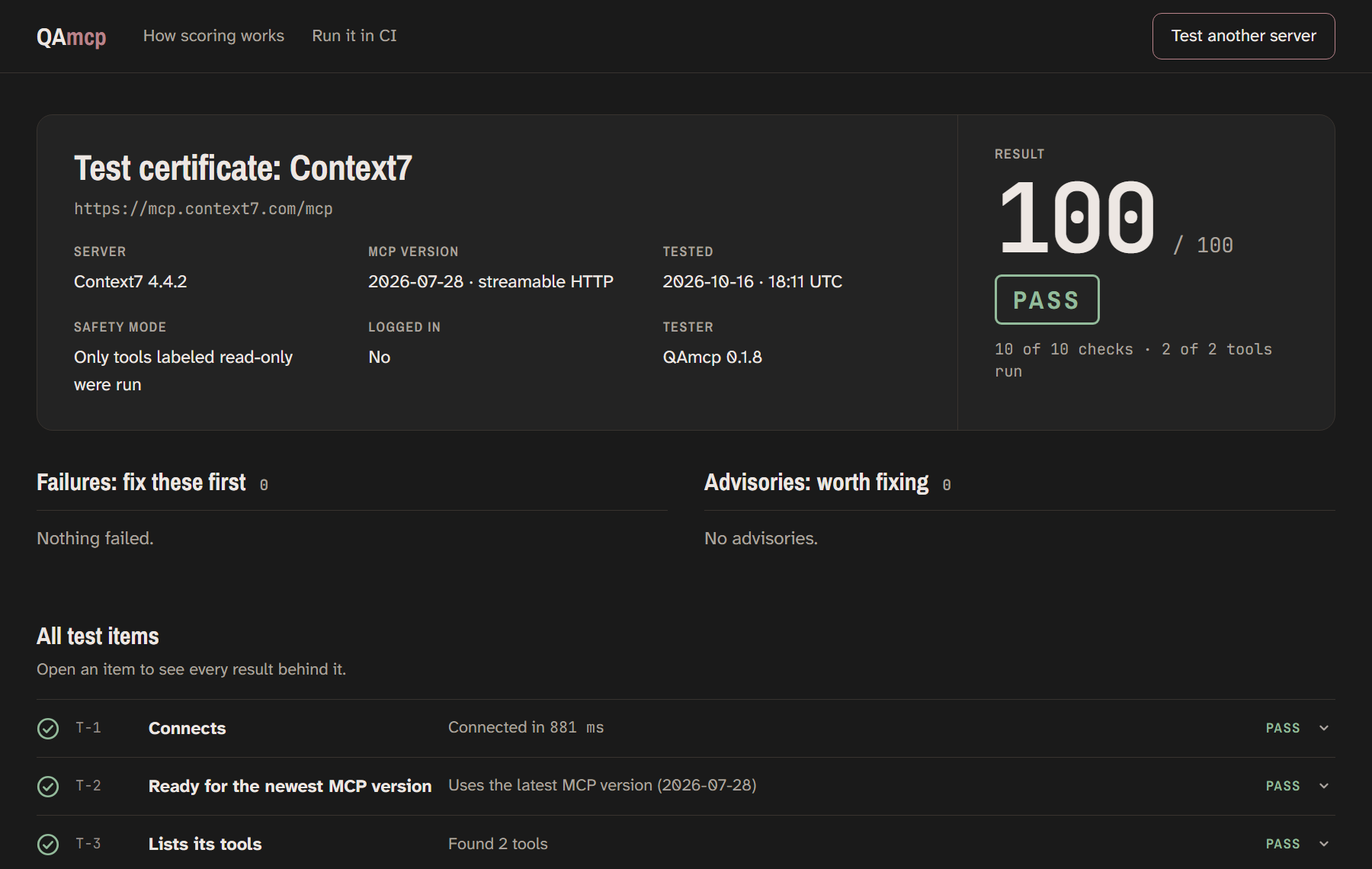Click Ready for the newest MCP version title
Viewport: 1372px width, 869px height.
(290, 786)
